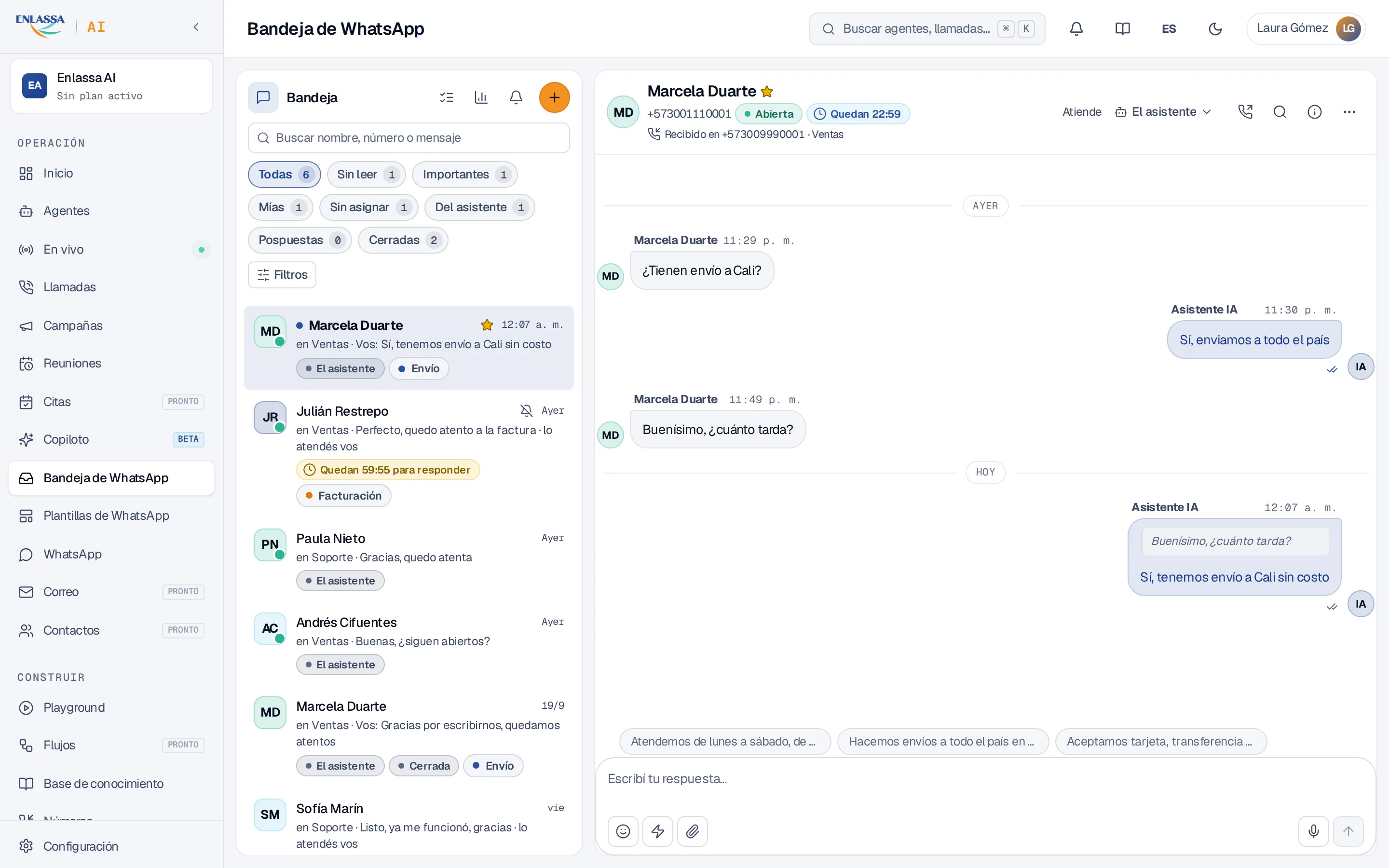Viewport: 1389px width, 868px height.
Task: Open notifications bell in top header
Action: [x=1076, y=29]
